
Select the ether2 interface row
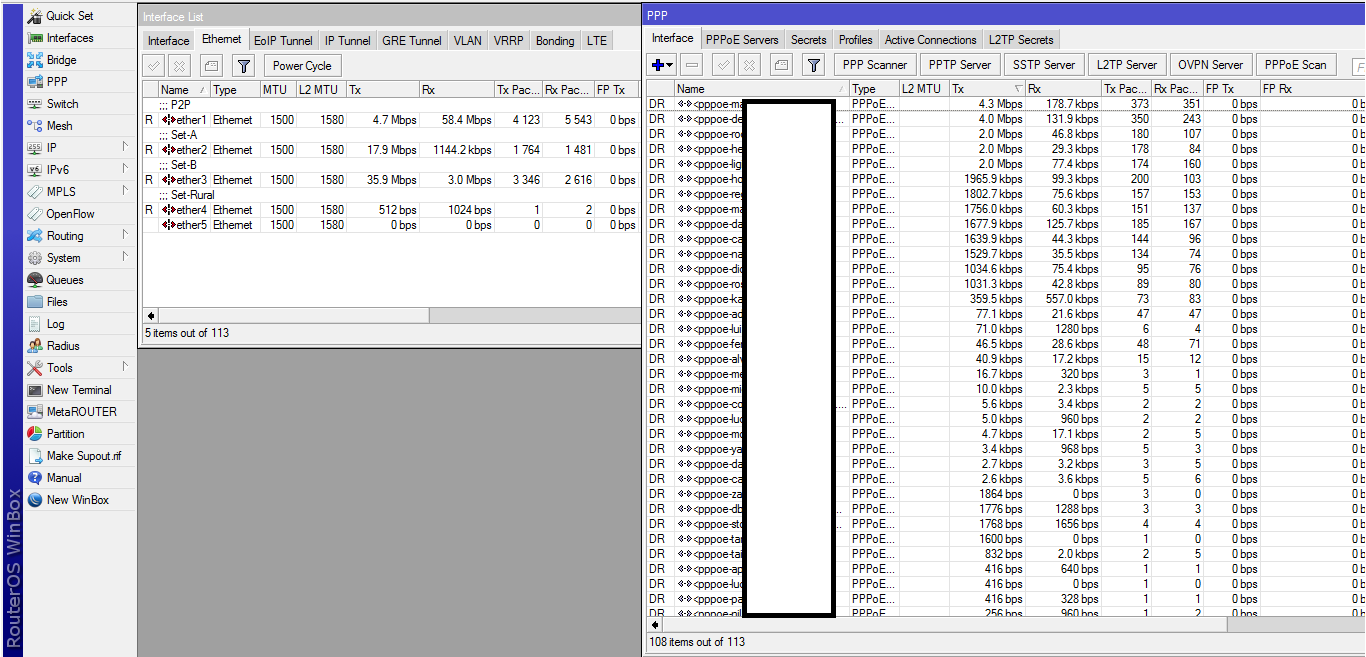(x=390, y=150)
